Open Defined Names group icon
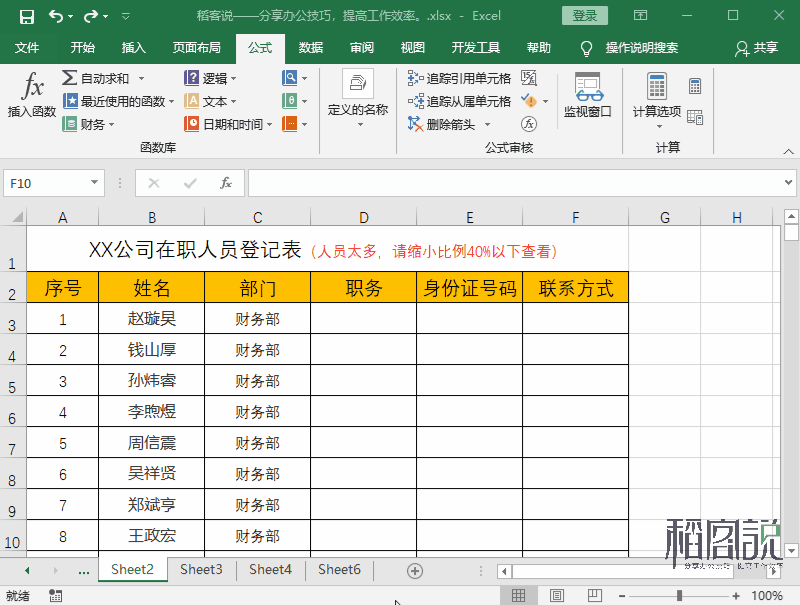This screenshot has height=605, width=800. tap(358, 83)
